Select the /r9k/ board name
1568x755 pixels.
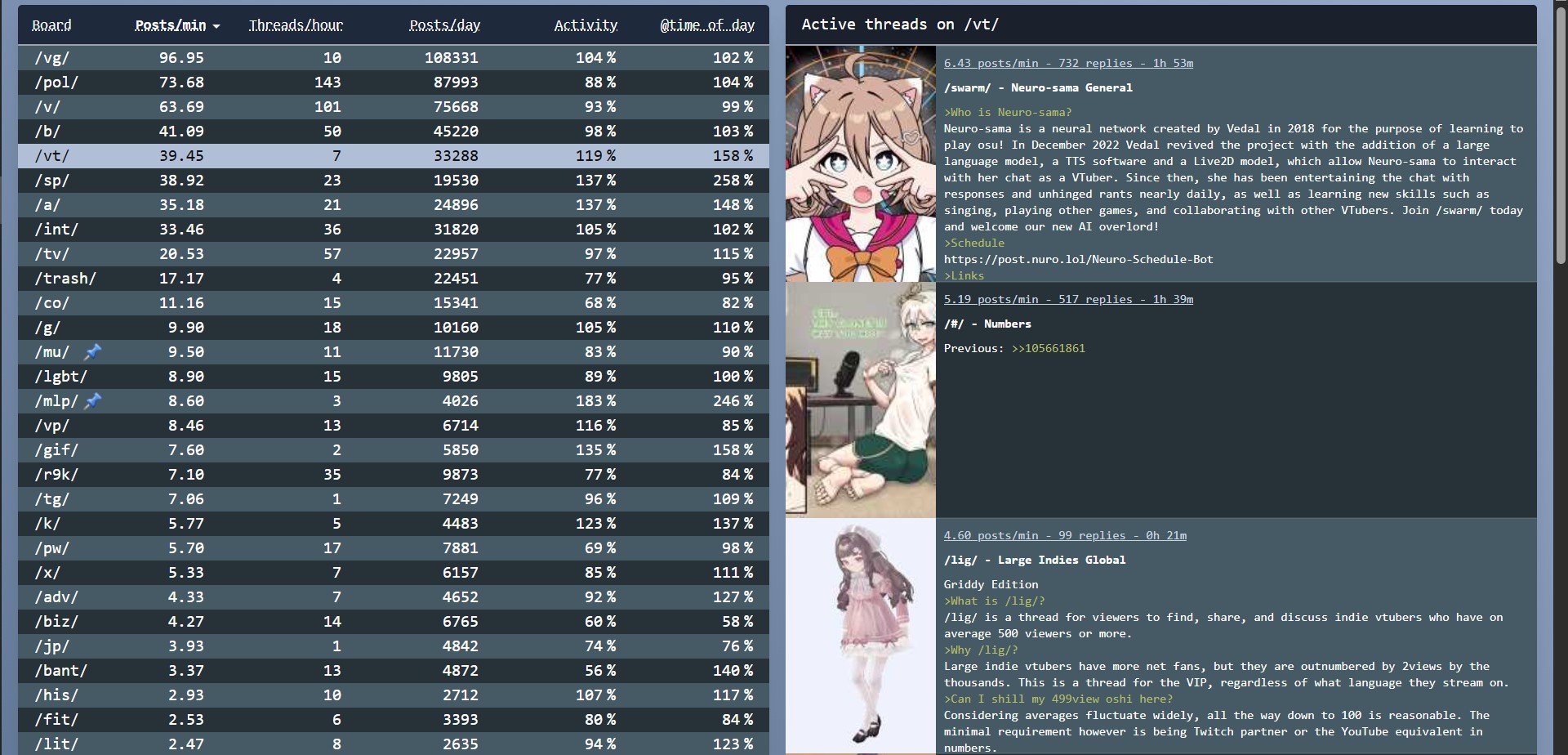[56, 475]
